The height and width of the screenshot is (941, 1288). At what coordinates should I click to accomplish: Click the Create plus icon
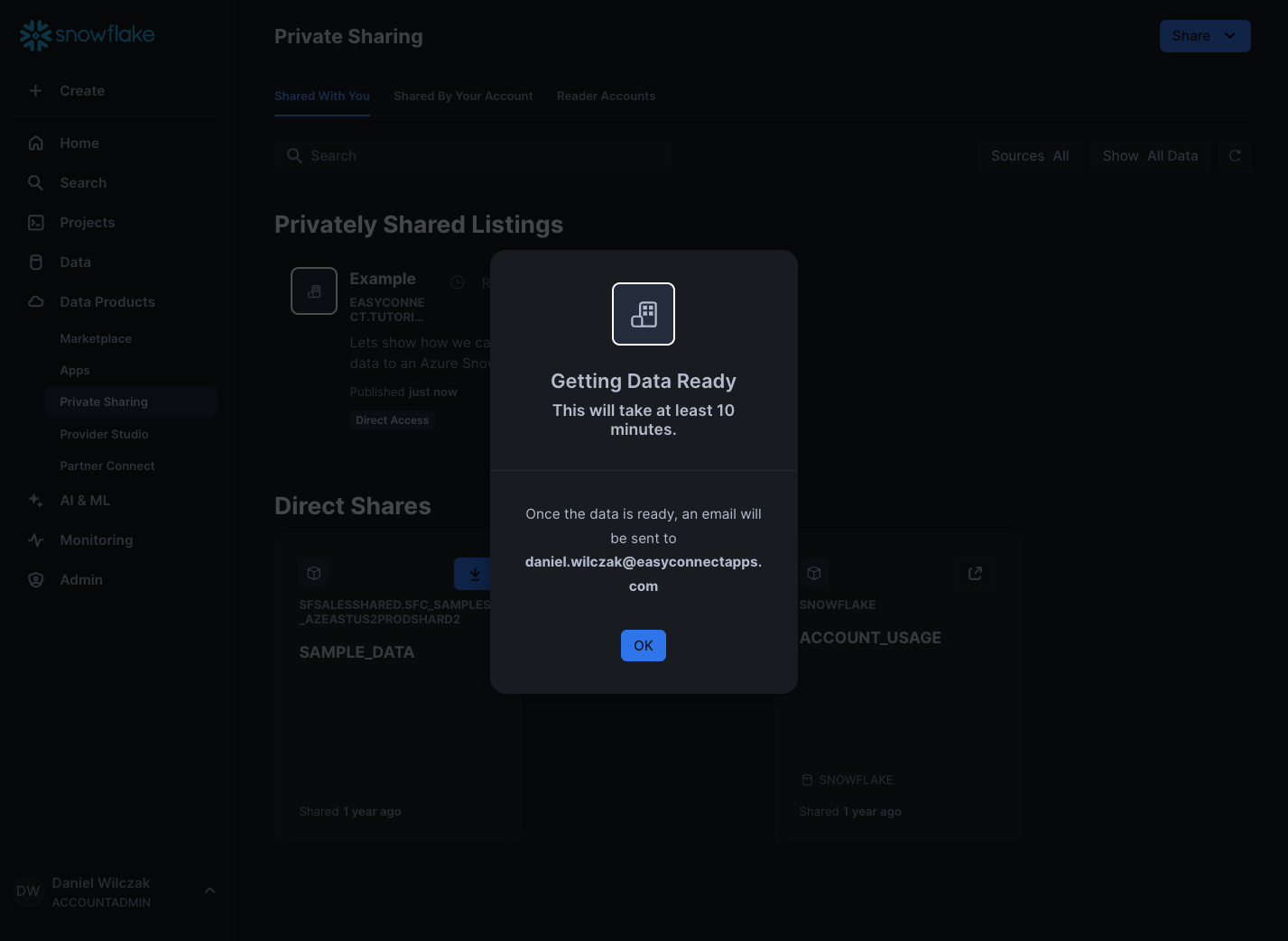35,90
